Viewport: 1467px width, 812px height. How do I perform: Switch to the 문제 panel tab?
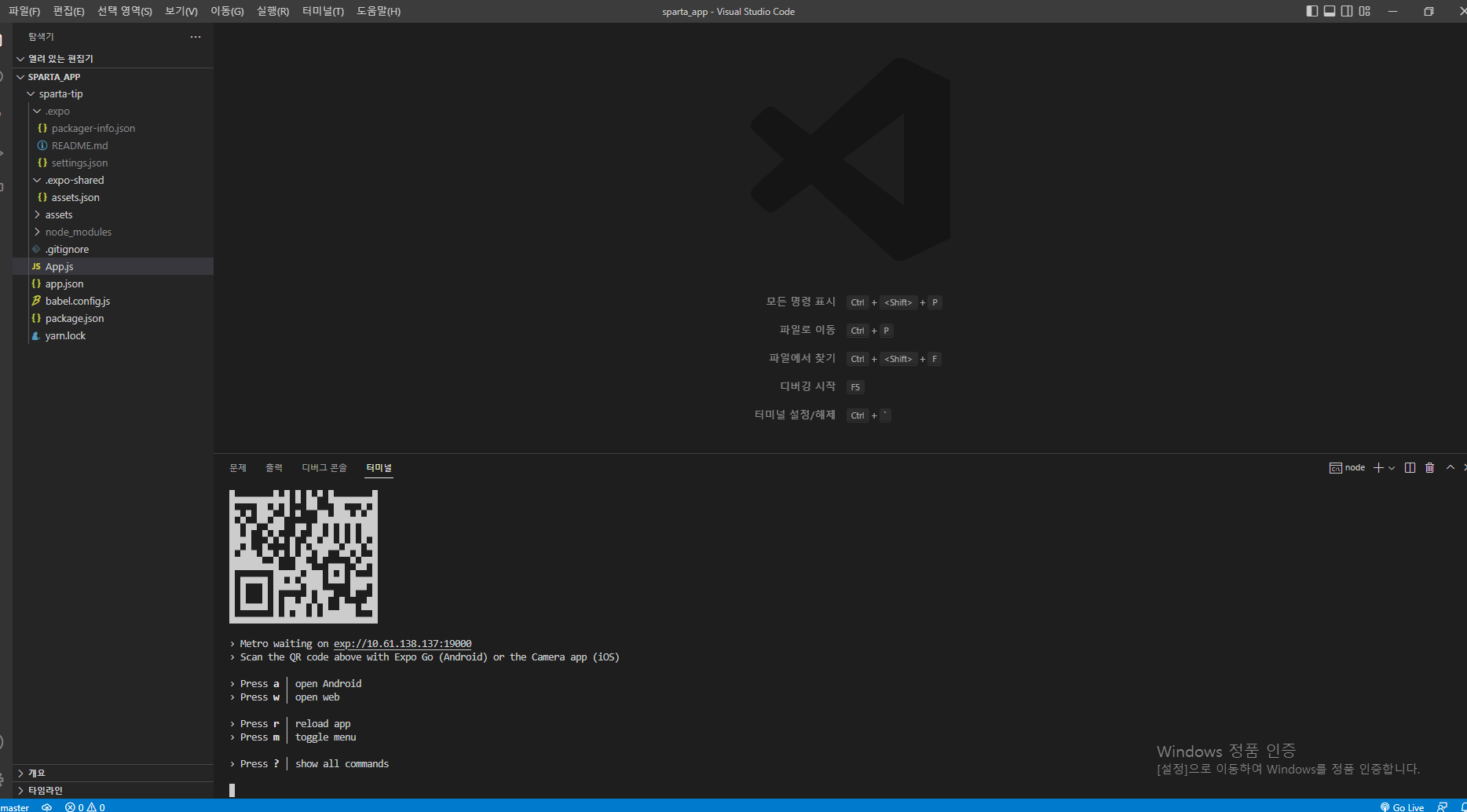pos(238,468)
